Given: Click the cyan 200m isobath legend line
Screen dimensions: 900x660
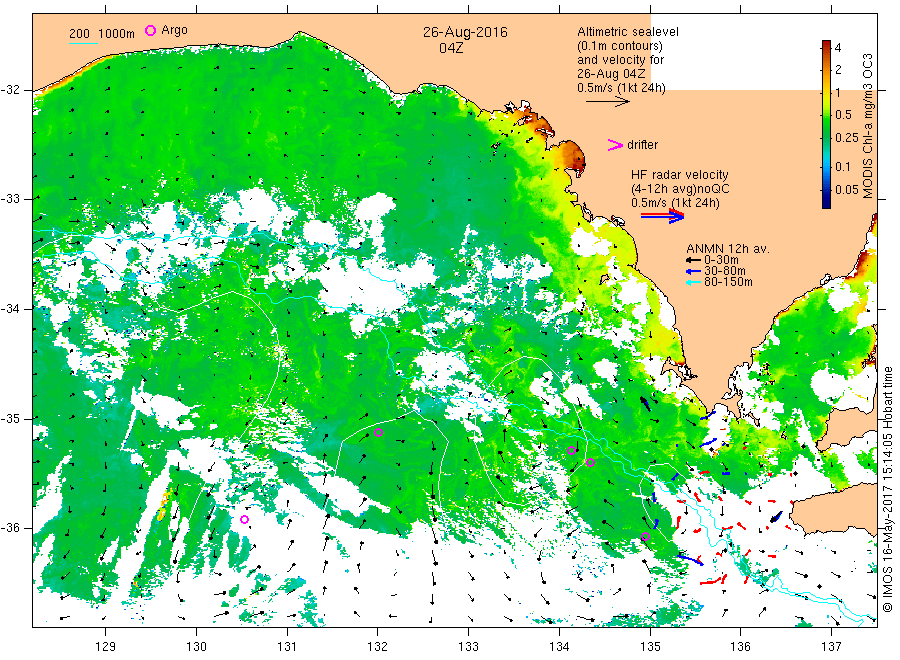Looking at the screenshot, I should point(83,43).
